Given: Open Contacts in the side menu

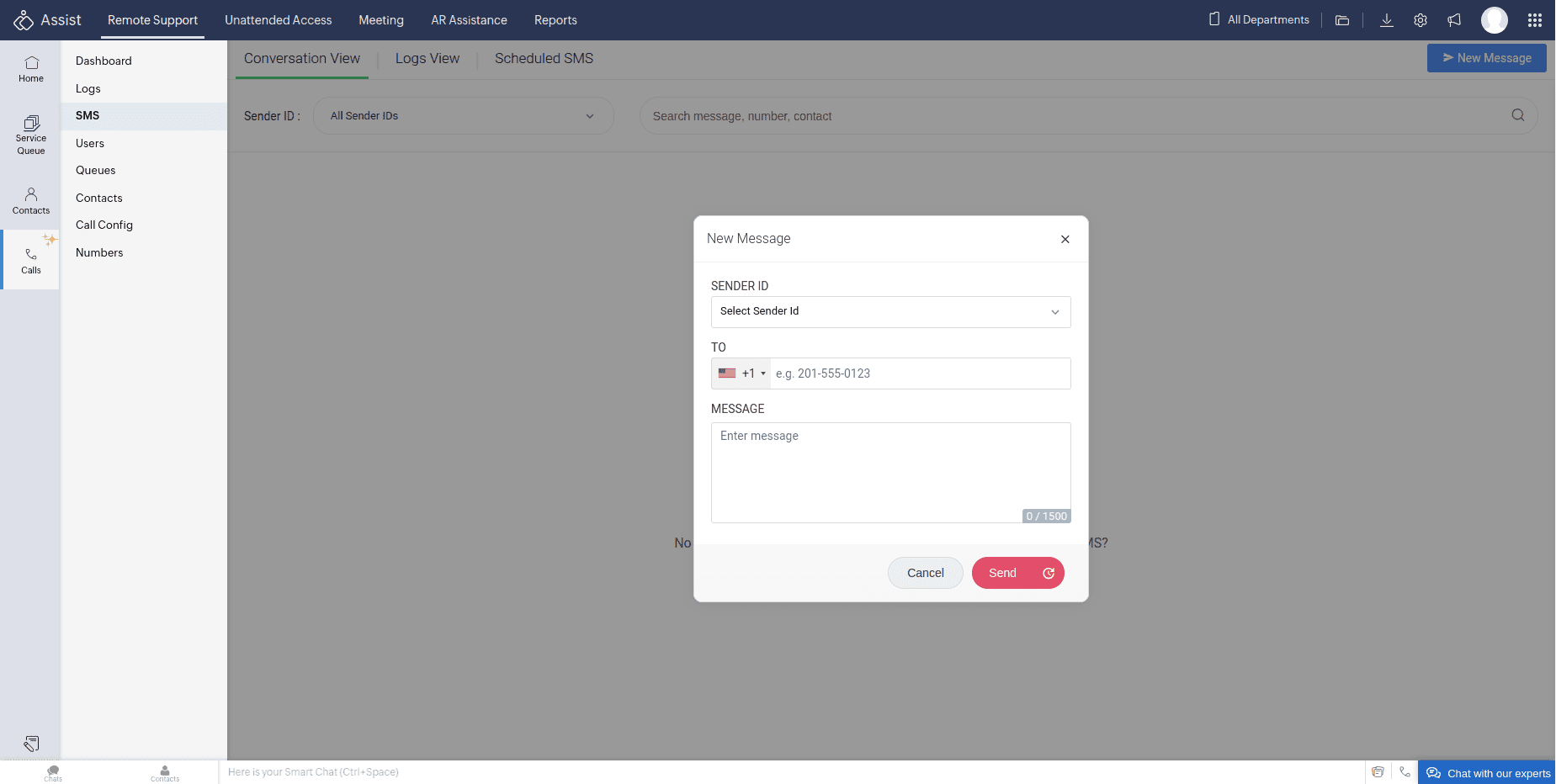Looking at the screenshot, I should (x=144, y=198).
